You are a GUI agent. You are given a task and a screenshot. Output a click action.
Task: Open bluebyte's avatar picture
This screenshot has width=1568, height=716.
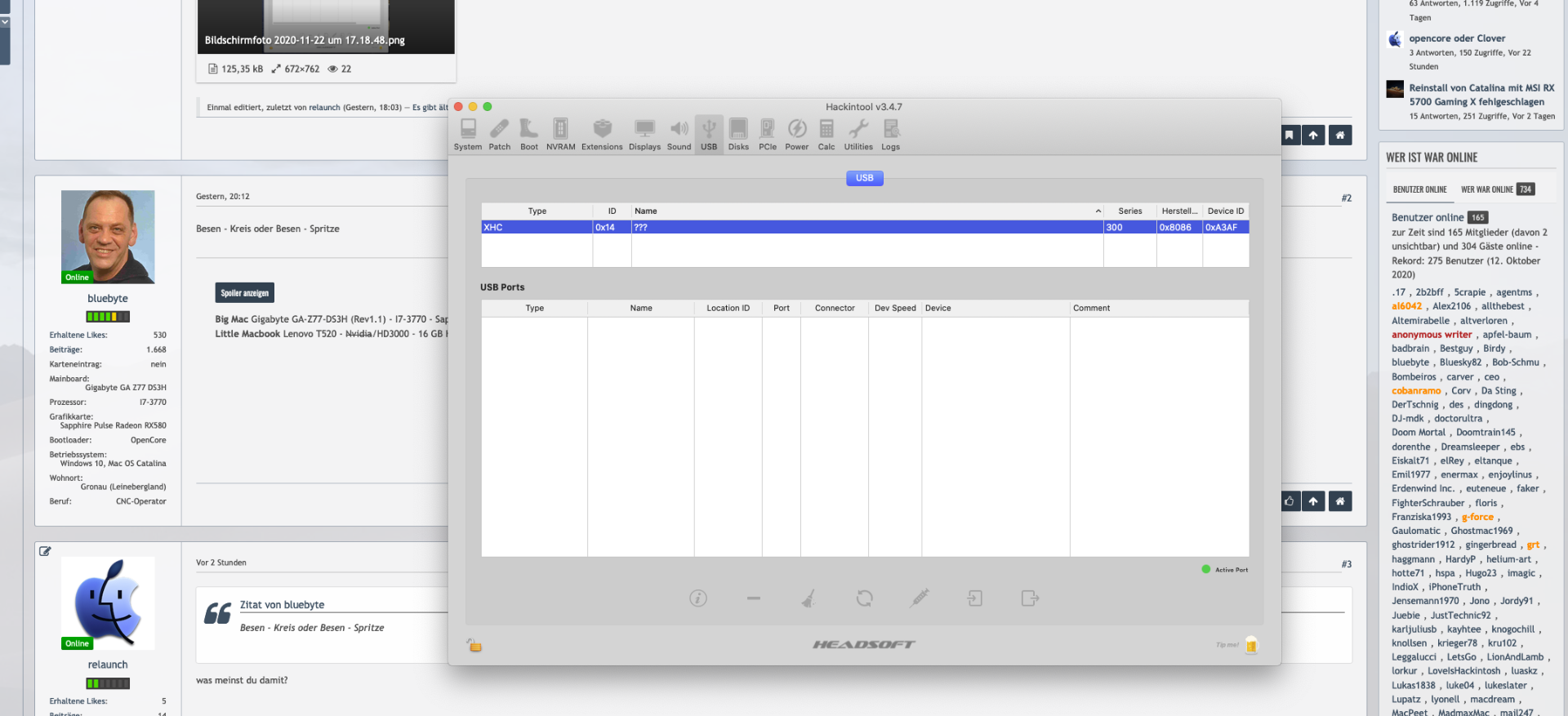point(108,237)
